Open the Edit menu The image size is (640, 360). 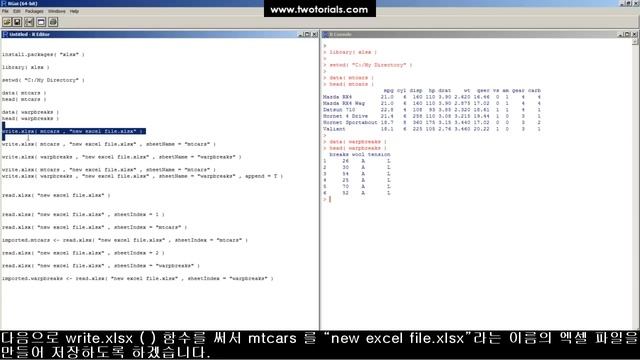click(x=17, y=11)
